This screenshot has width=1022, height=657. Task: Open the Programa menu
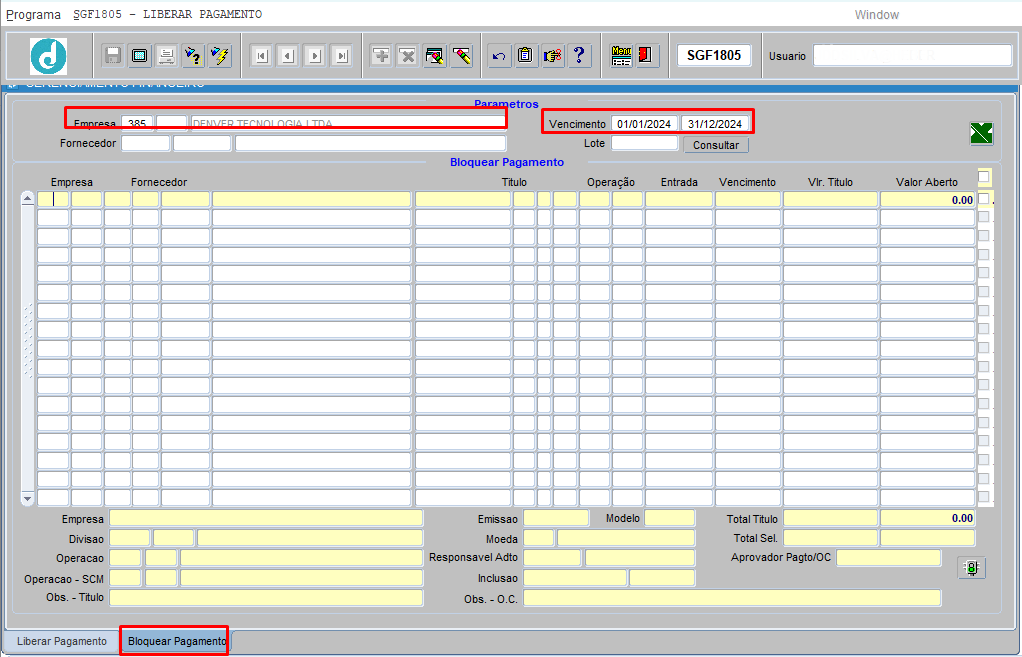pyautogui.click(x=33, y=14)
